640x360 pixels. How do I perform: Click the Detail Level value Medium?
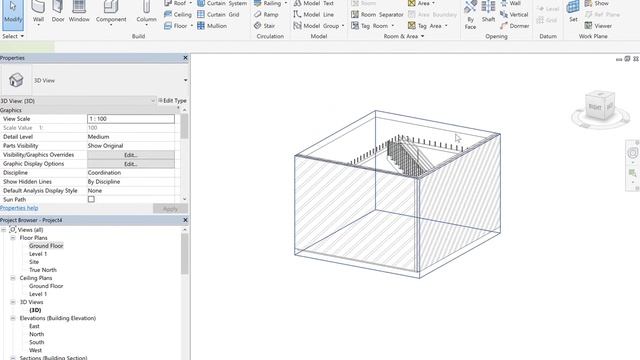tap(98, 137)
